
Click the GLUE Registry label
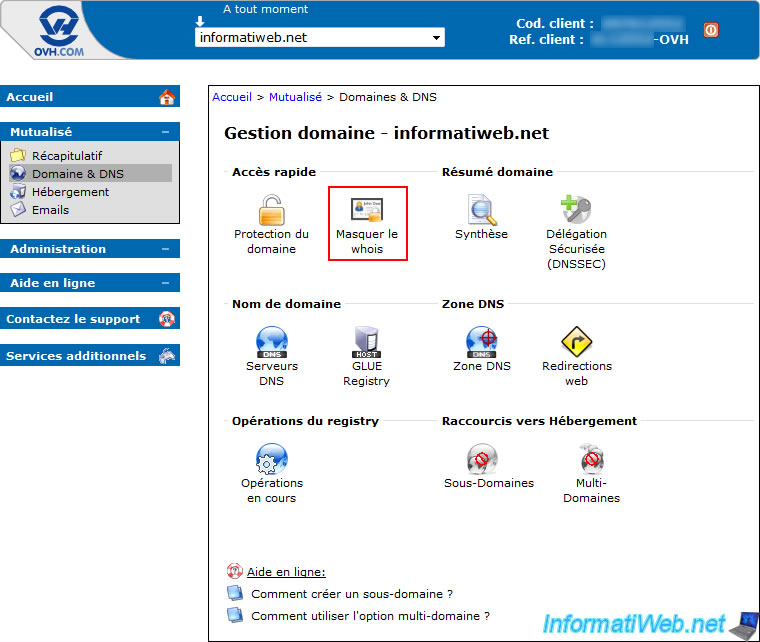pyautogui.click(x=366, y=373)
